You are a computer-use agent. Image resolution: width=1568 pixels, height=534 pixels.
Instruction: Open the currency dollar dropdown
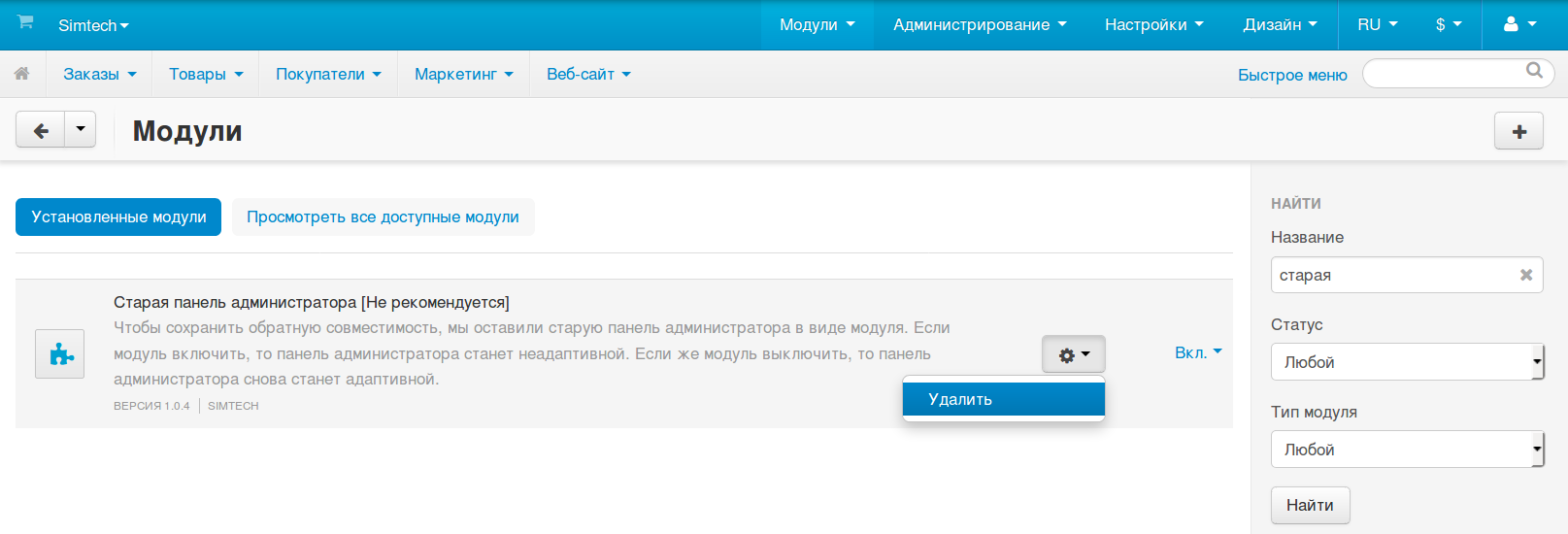(1448, 24)
